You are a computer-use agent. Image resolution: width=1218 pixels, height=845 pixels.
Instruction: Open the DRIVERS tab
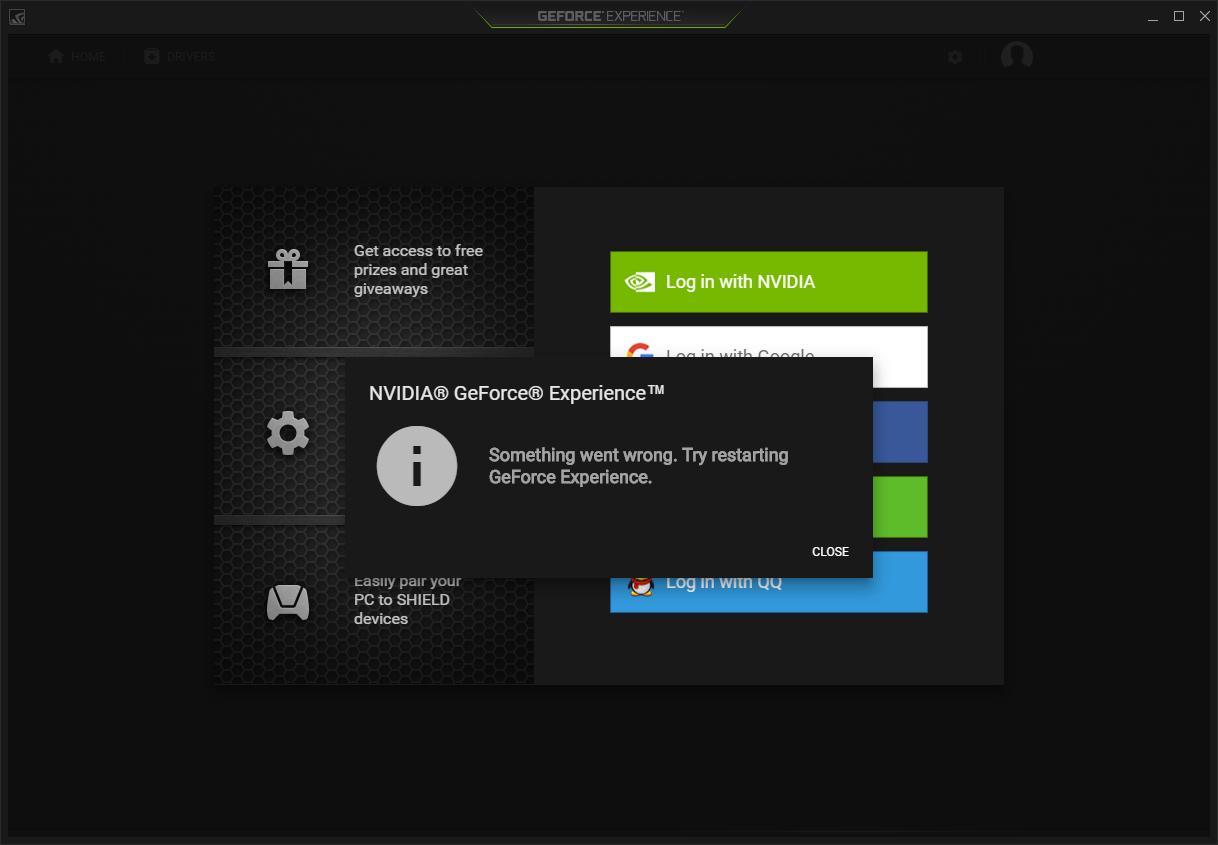[180, 57]
